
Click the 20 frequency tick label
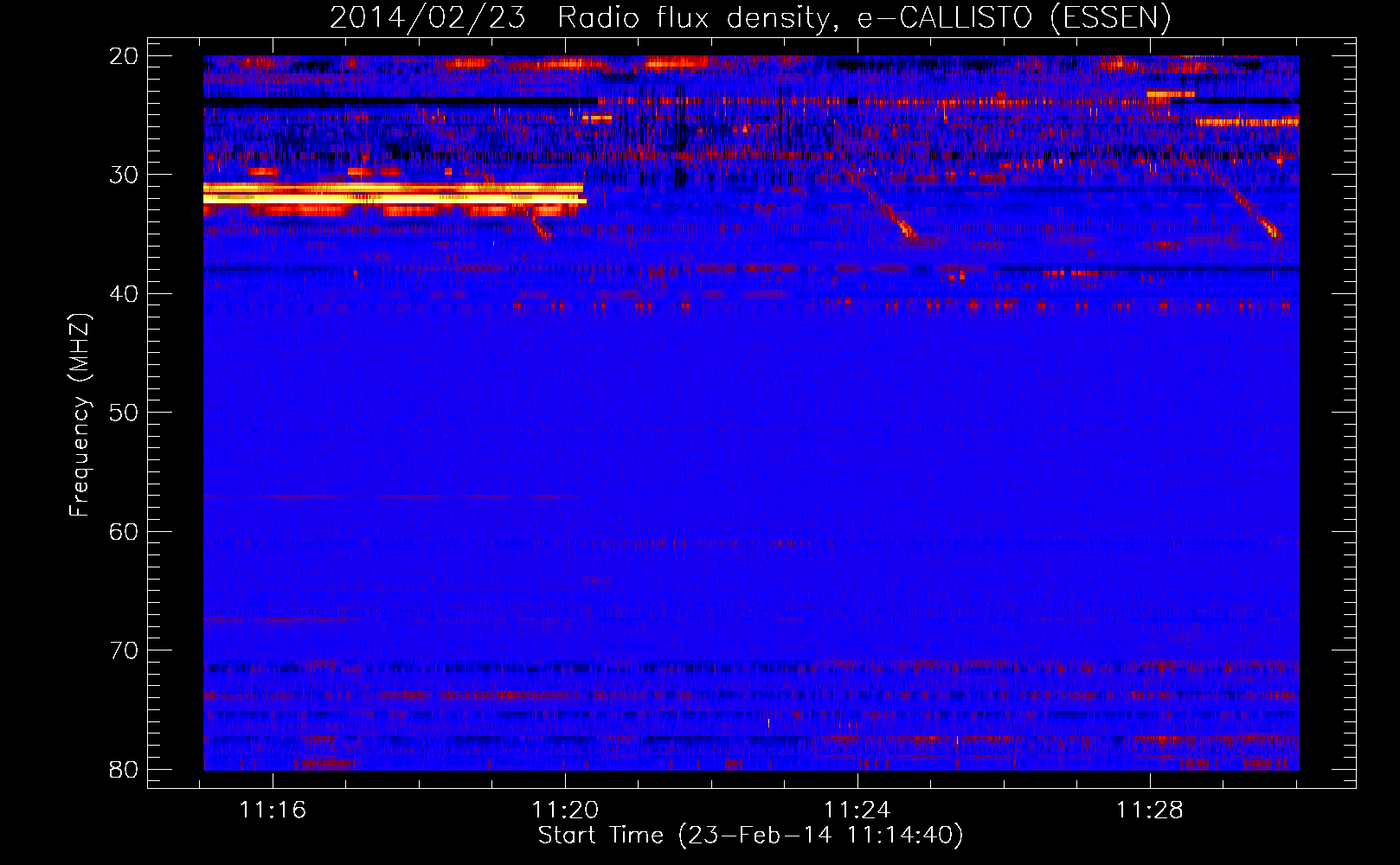124,56
